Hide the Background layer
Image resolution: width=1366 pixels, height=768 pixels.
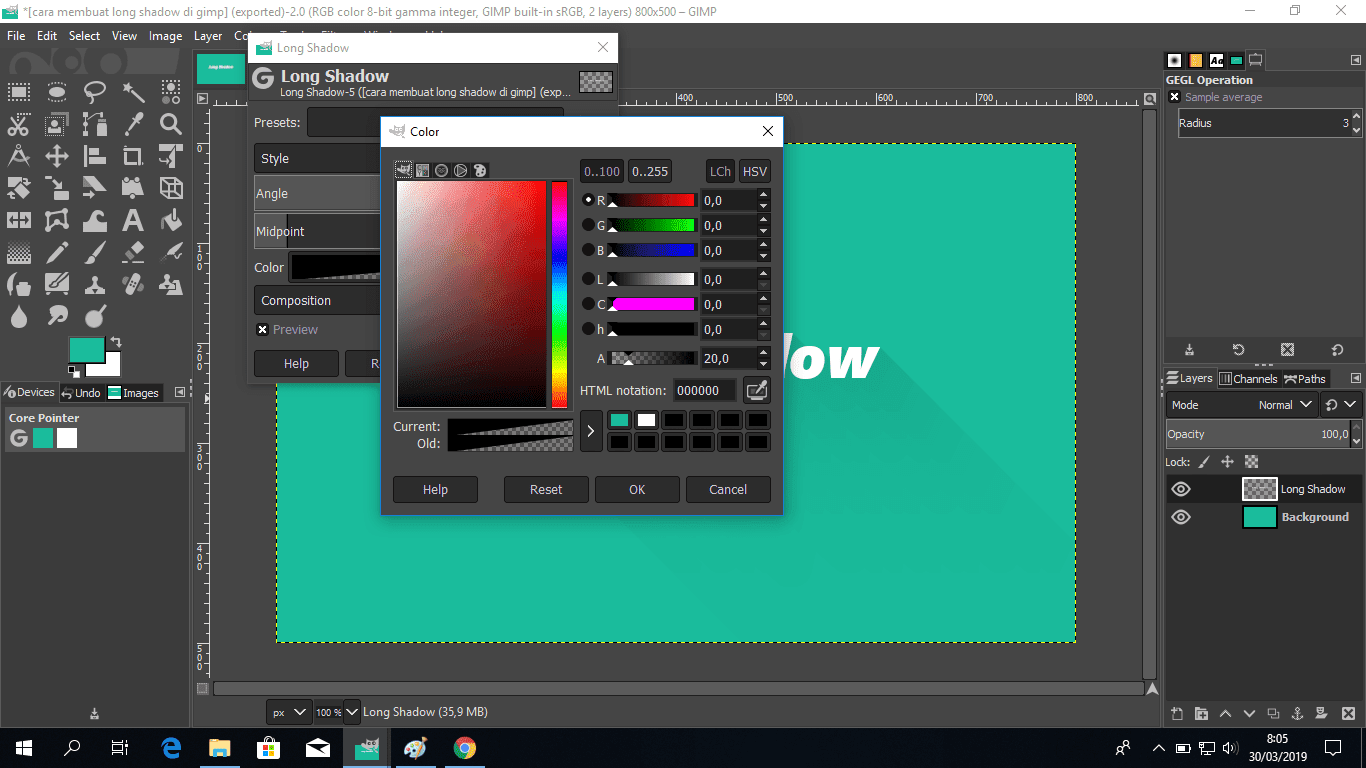click(1181, 517)
